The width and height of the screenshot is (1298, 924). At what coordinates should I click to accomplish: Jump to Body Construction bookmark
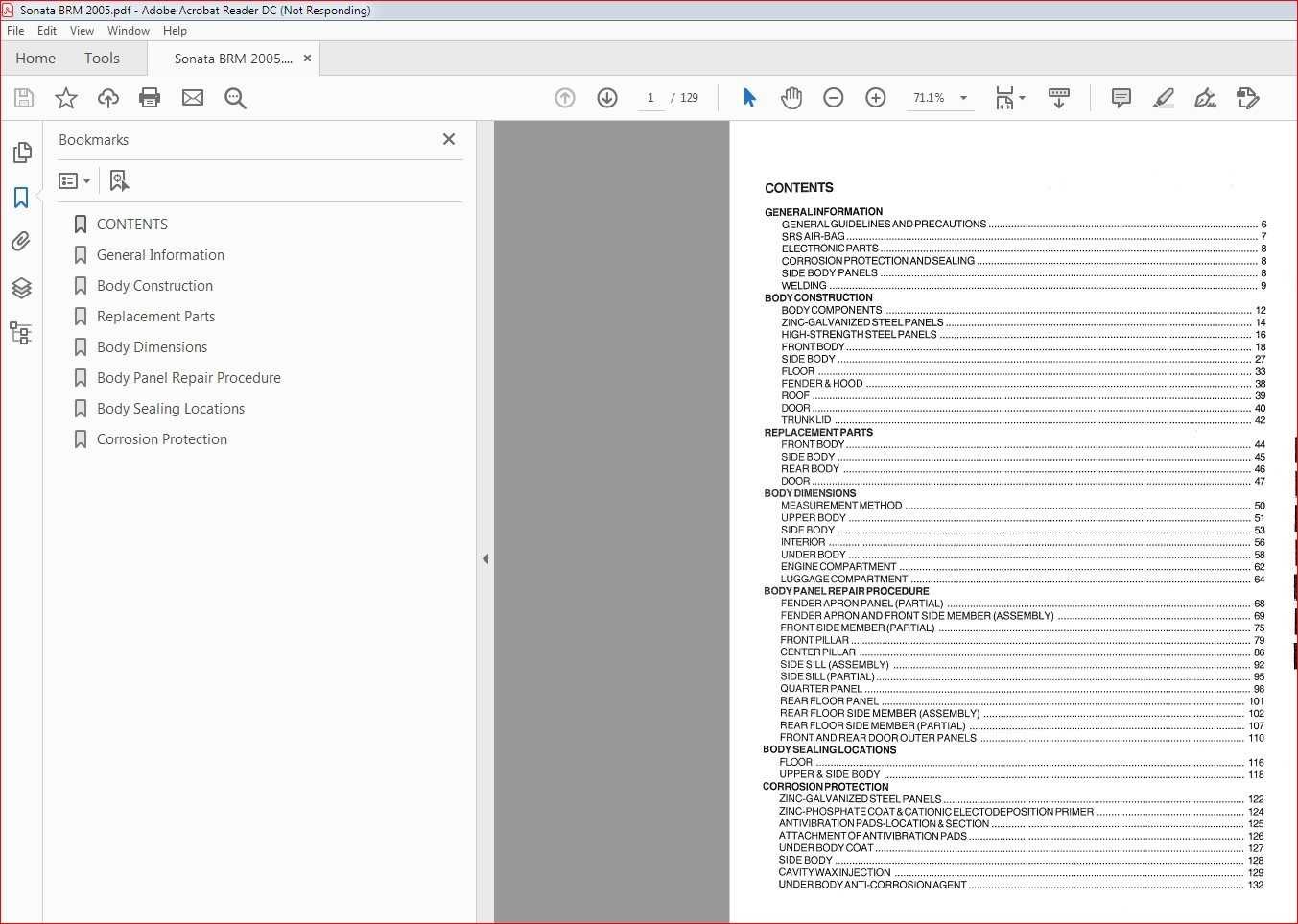coord(154,286)
